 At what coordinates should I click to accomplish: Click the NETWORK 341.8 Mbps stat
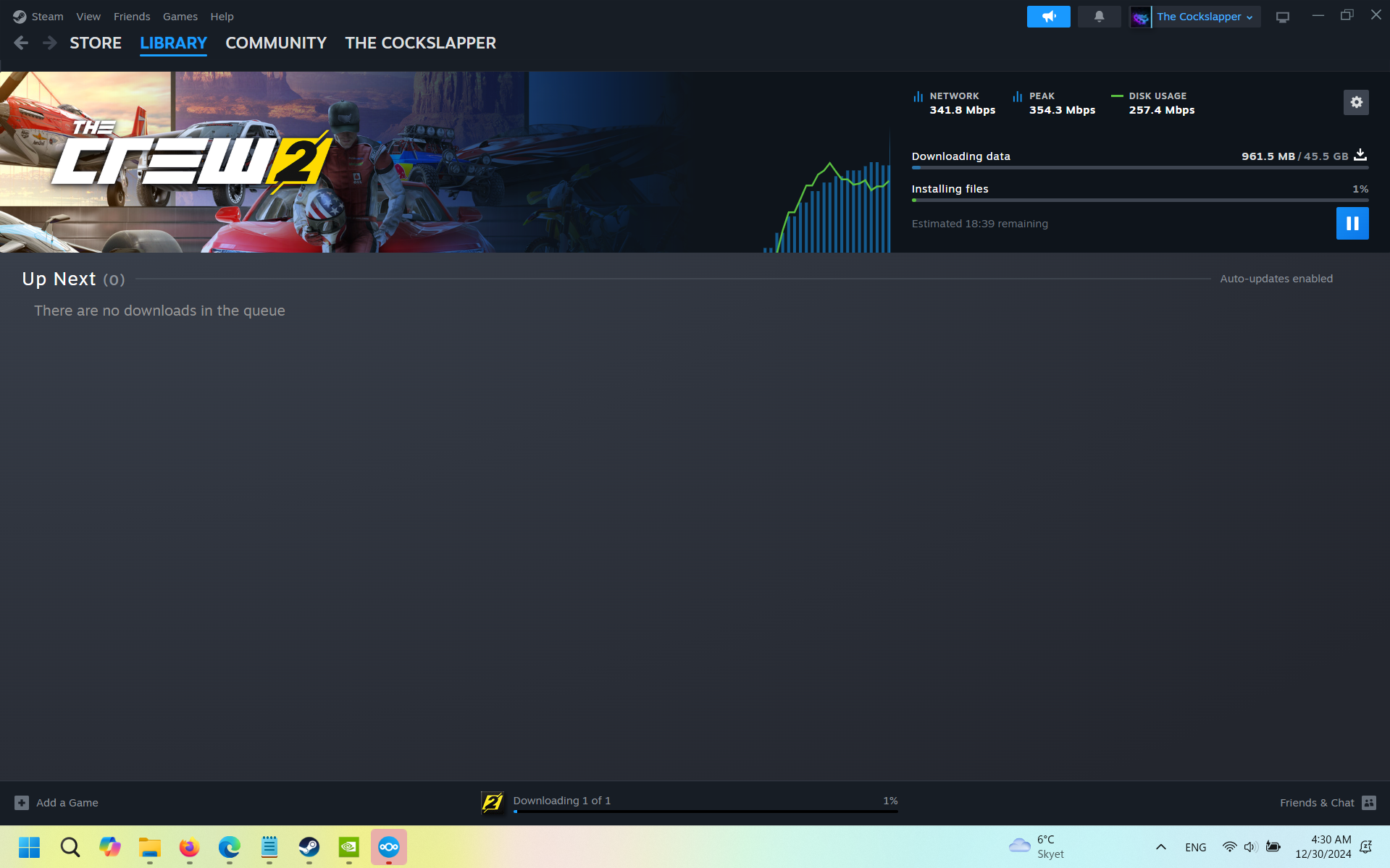tap(955, 104)
